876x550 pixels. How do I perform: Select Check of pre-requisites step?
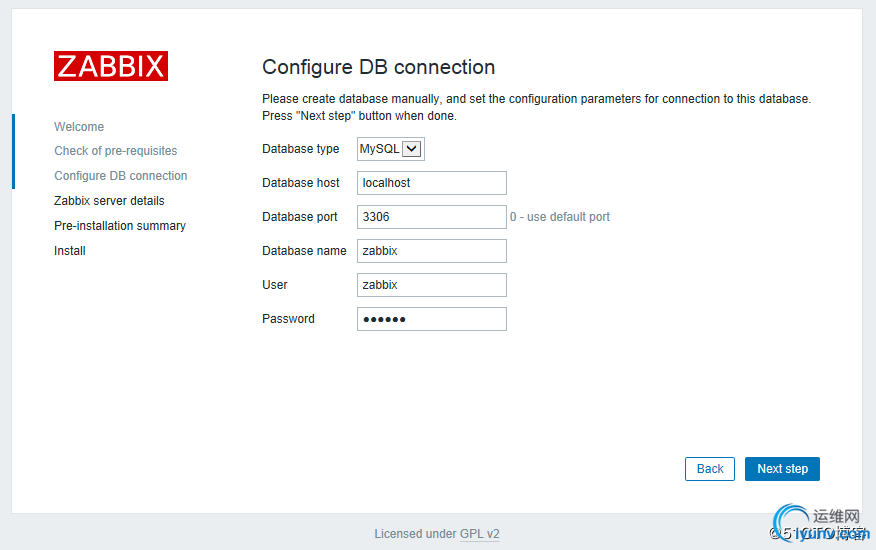click(116, 151)
